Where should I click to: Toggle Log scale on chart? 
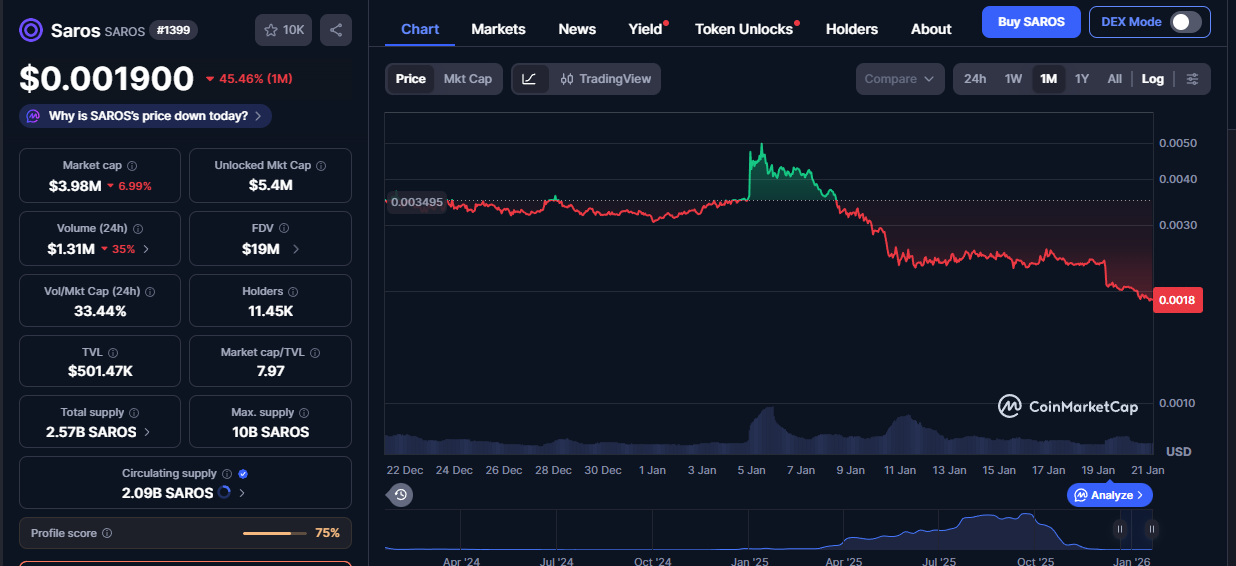(1153, 79)
